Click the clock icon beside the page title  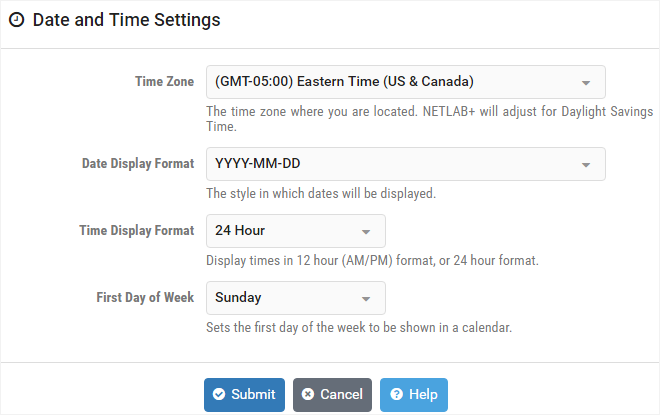[x=17, y=20]
